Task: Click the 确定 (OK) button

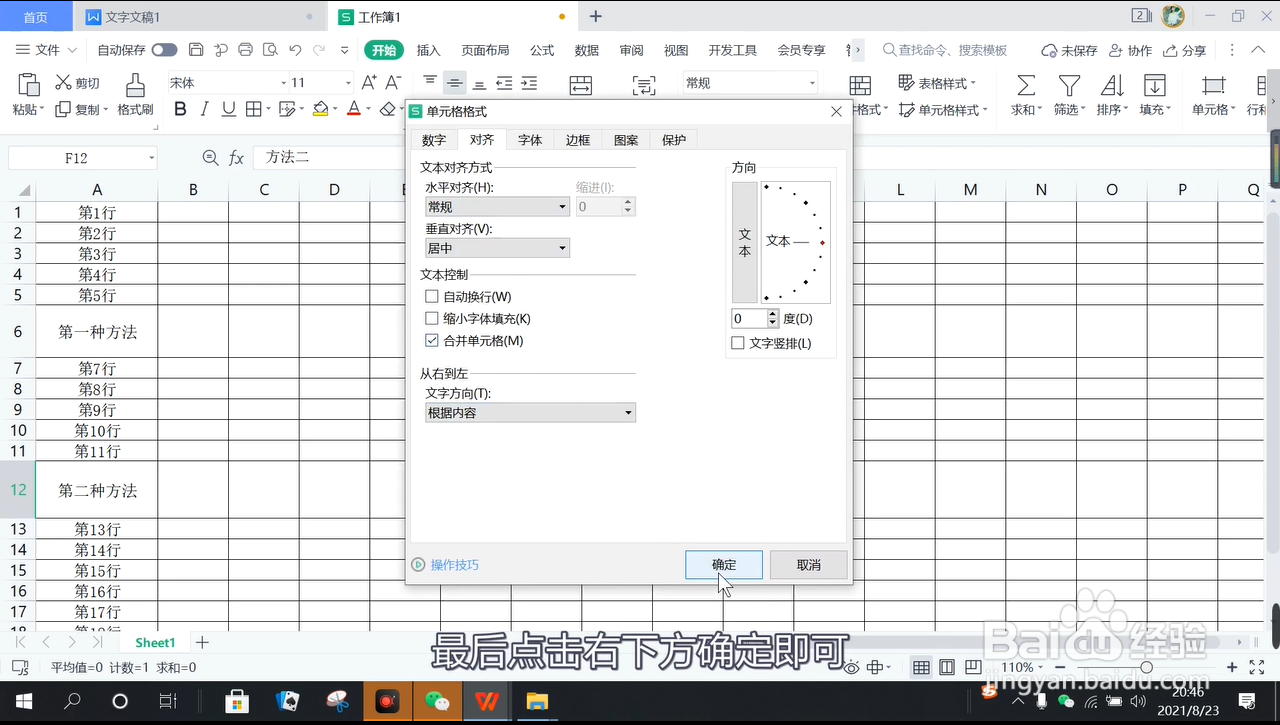Action: pos(723,564)
